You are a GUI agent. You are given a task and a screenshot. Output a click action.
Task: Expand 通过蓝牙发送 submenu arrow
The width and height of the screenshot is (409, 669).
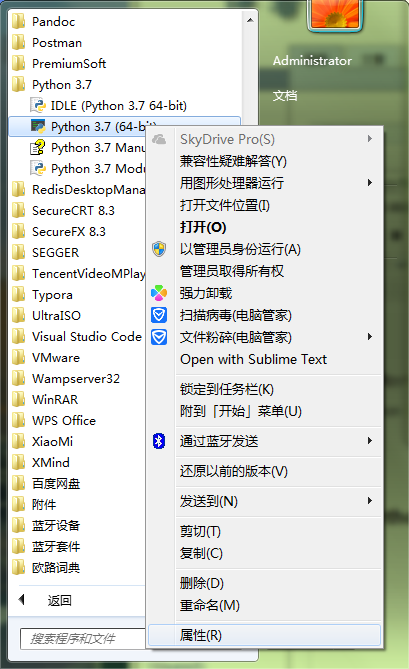370,440
